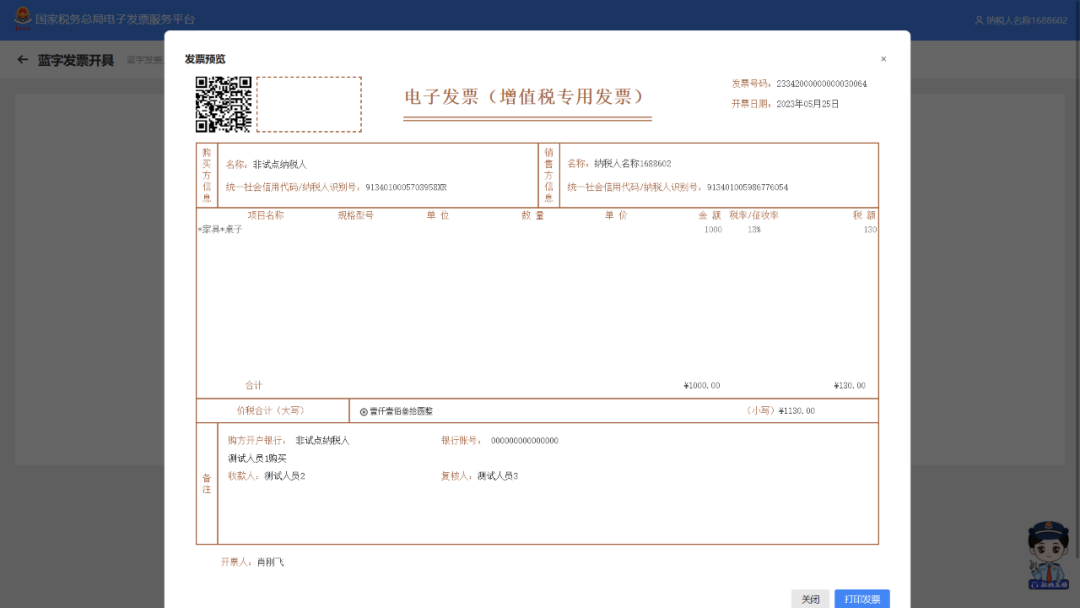Click the remark line 测试人员1购买

[x=257, y=459]
